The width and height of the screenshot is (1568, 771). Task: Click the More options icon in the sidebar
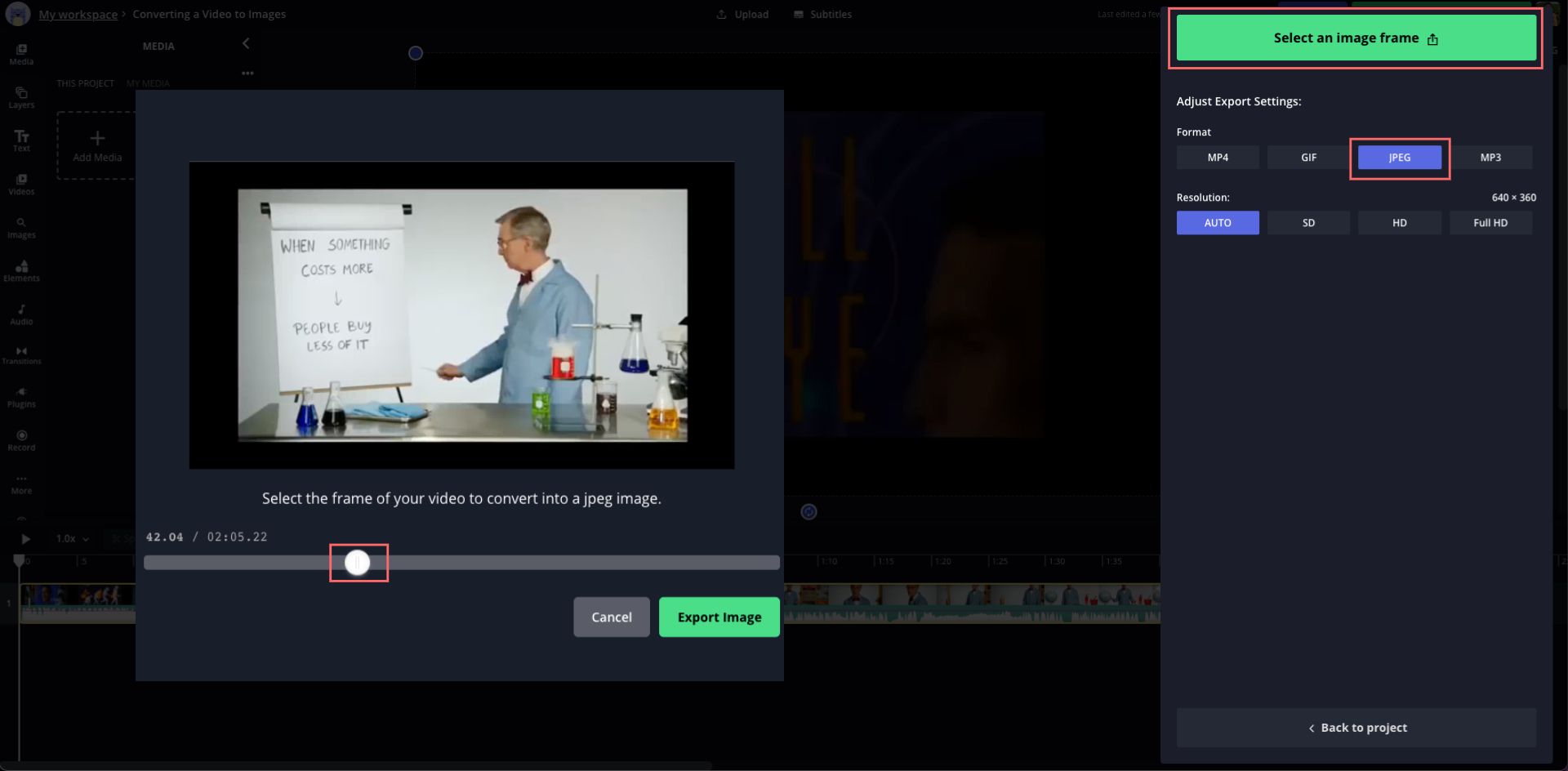[21, 484]
